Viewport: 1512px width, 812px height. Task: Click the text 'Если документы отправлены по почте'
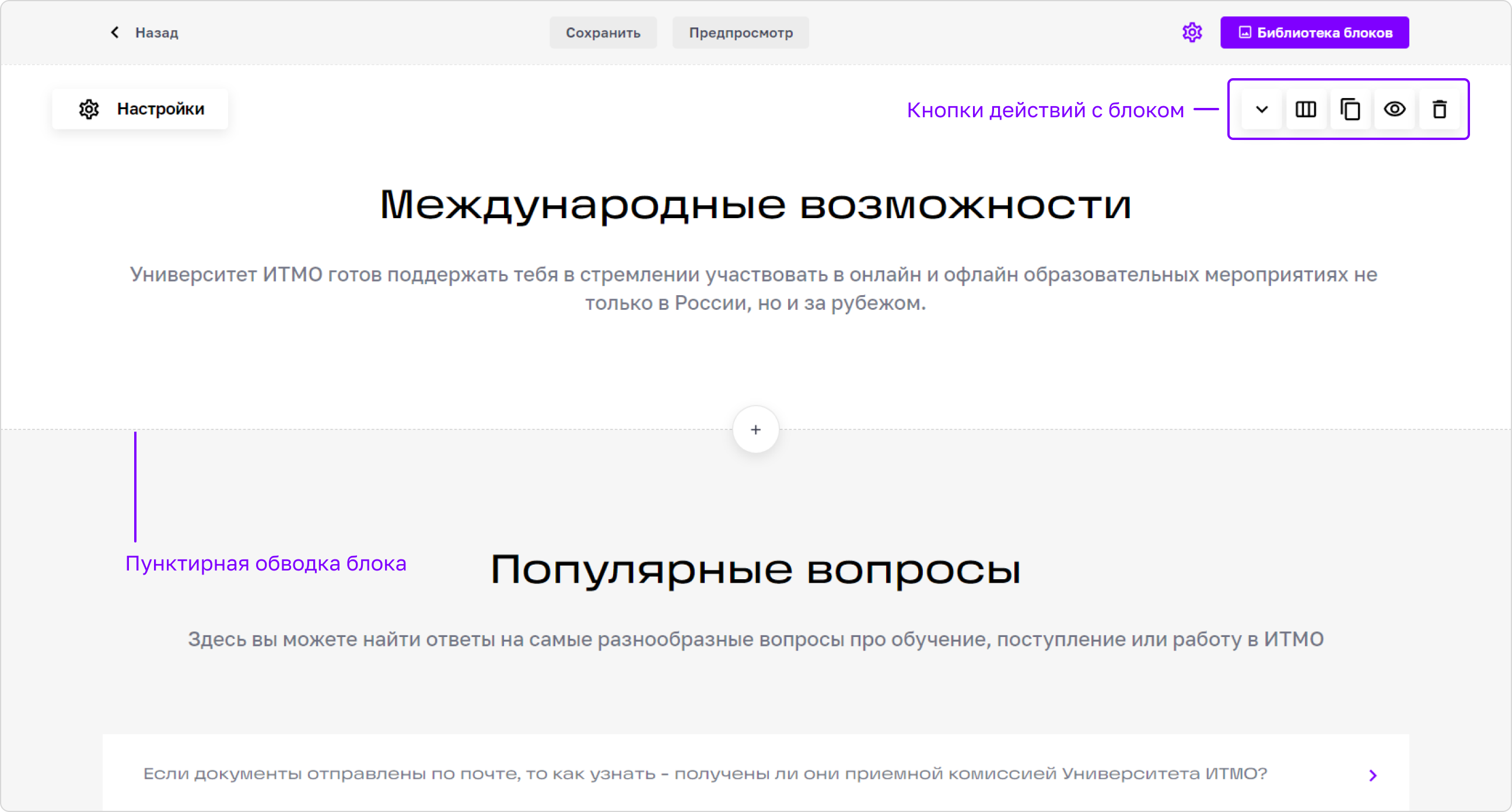331,774
